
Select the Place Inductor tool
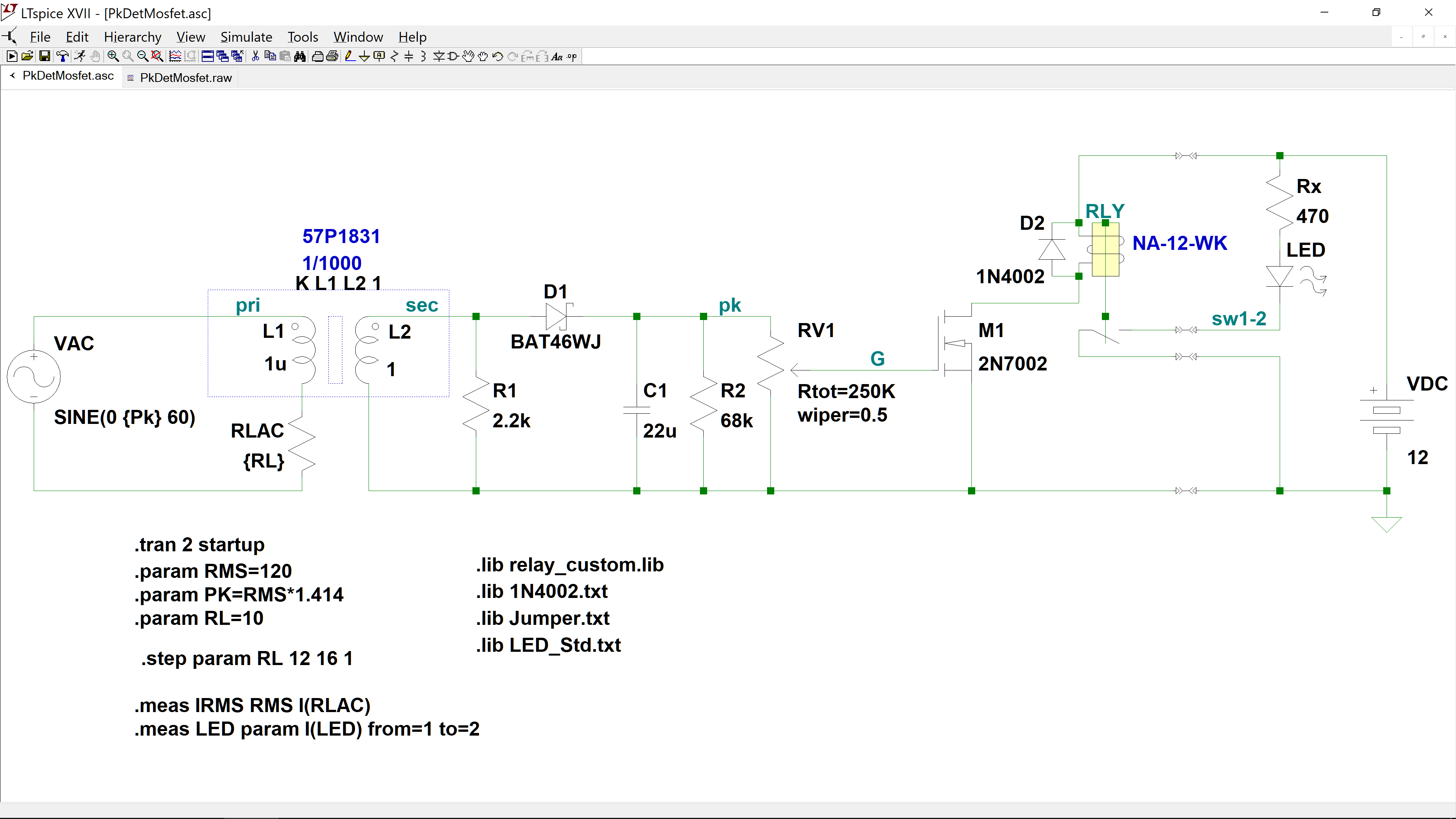tap(424, 56)
